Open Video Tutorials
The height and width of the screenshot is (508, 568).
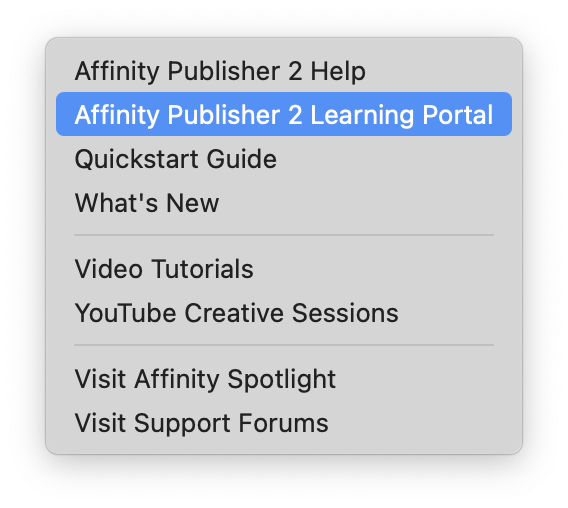[x=284, y=269]
